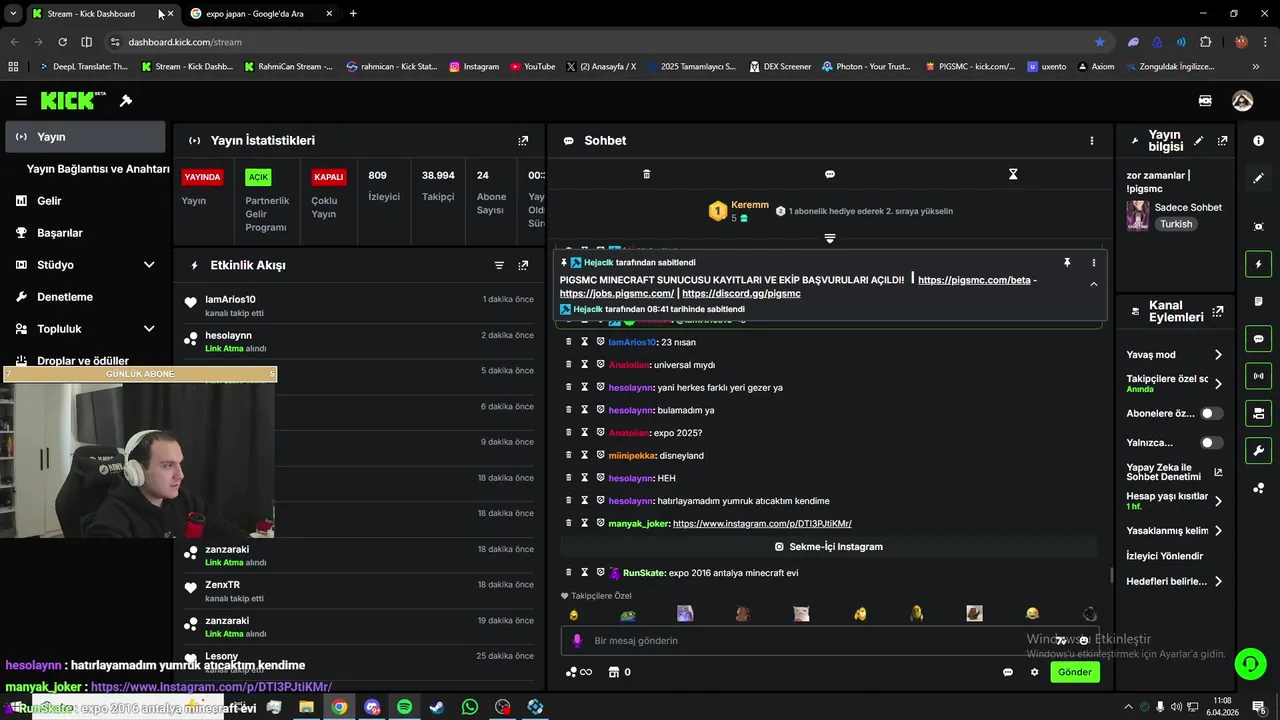Open chat settings gear next to Gönder

[x=1034, y=672]
